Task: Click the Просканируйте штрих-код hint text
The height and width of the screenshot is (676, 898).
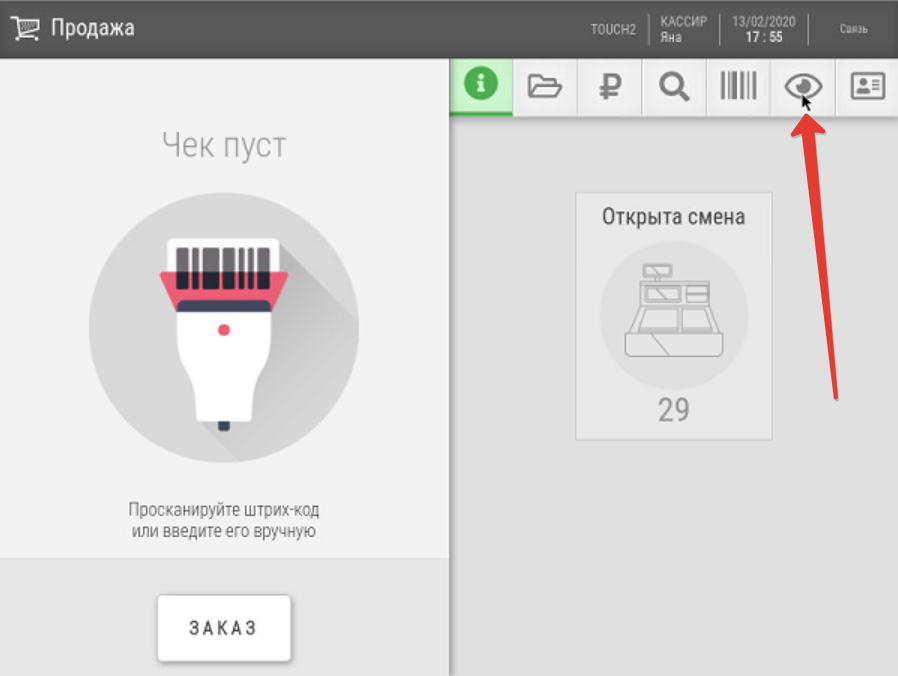Action: click(224, 520)
